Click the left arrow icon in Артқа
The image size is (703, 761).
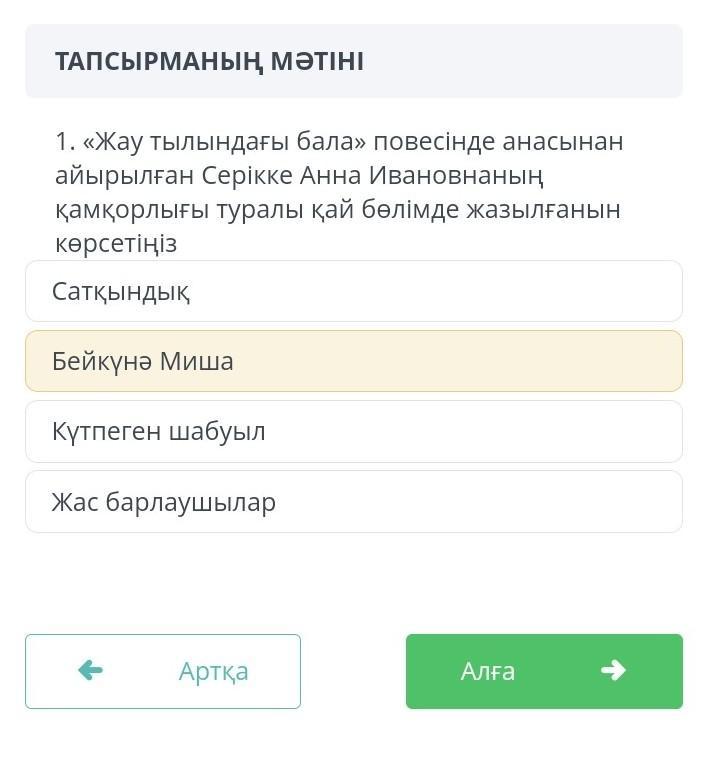(90, 671)
